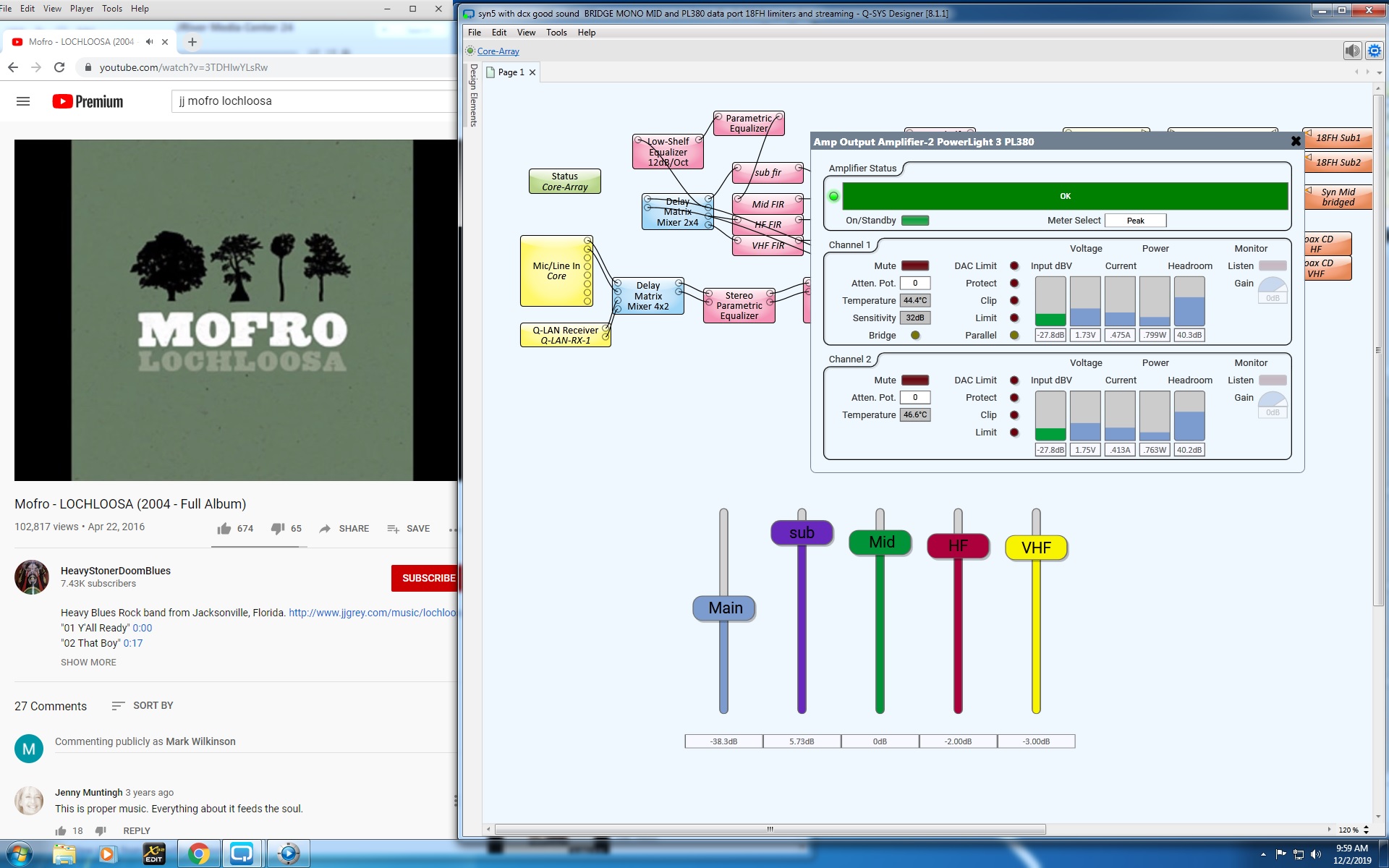The height and width of the screenshot is (868, 1389).
Task: Click the sub level 5.73dB field
Action: 802,741
